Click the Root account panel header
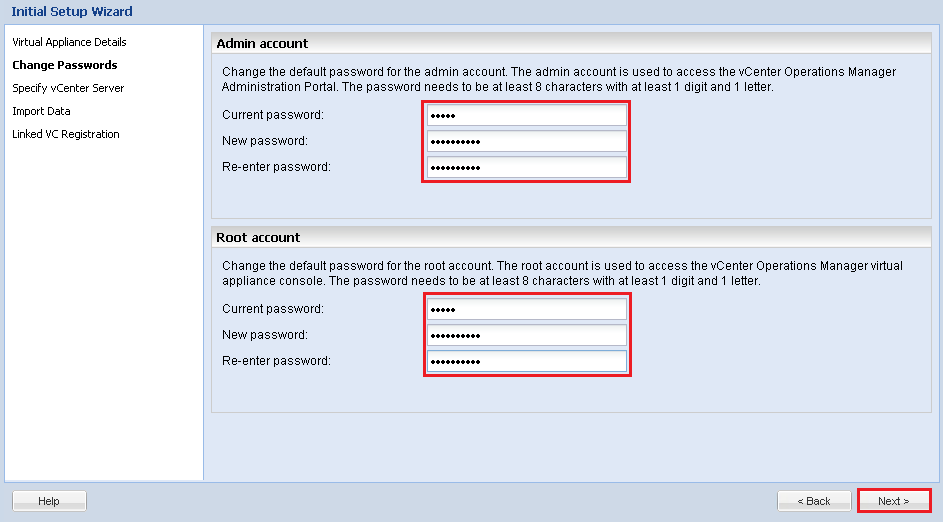Viewport: 943px width, 522px height. [258, 237]
